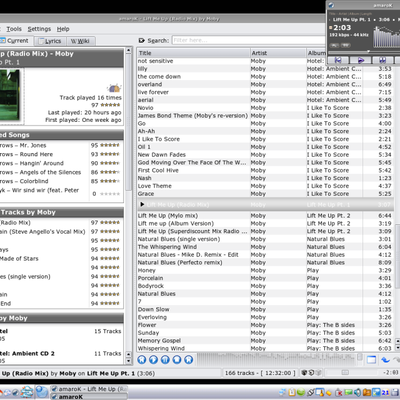Click the empty stars for Wir sind wir
Viewport: 400px width, 400px height.
pyautogui.click(x=110, y=194)
